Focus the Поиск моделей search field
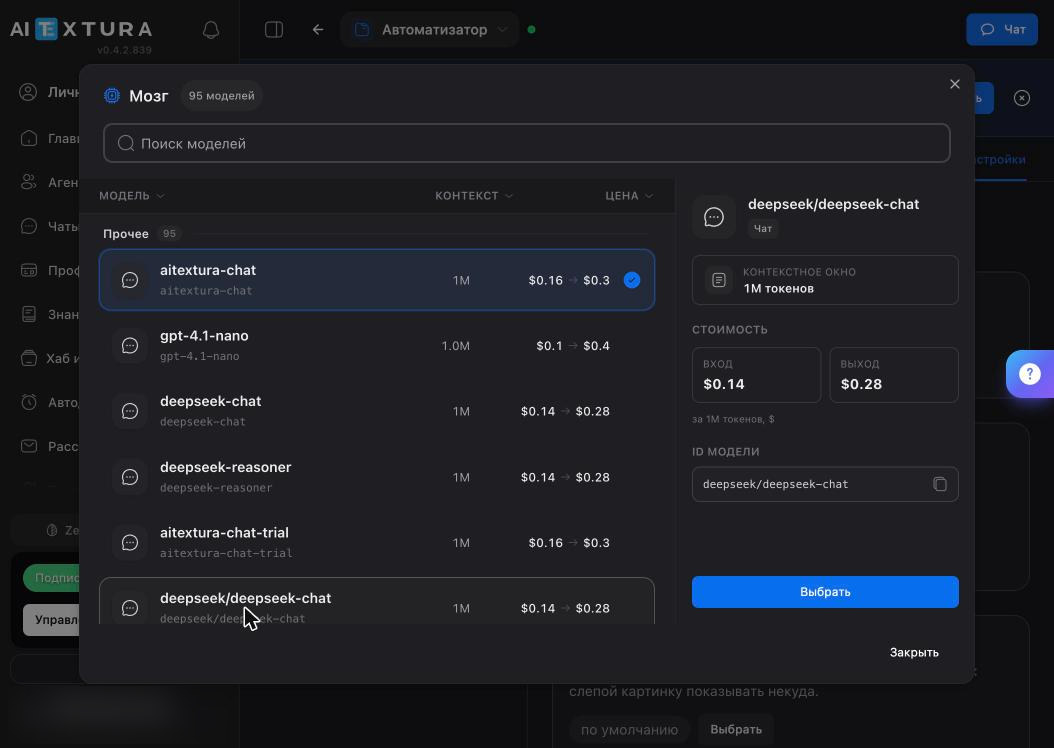The width and height of the screenshot is (1054, 748). click(526, 143)
